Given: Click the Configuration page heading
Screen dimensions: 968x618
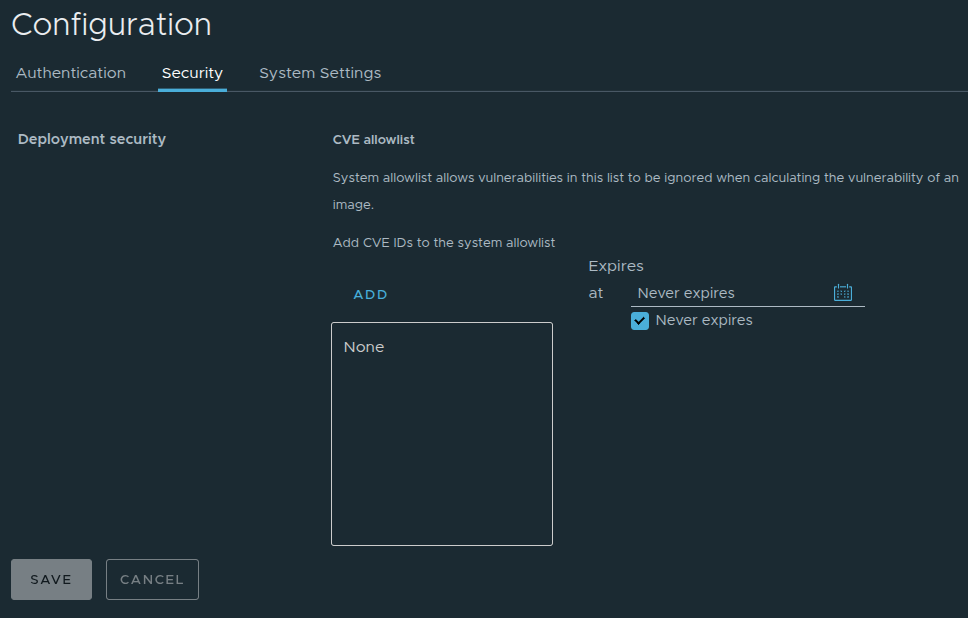Looking at the screenshot, I should click(x=111, y=25).
